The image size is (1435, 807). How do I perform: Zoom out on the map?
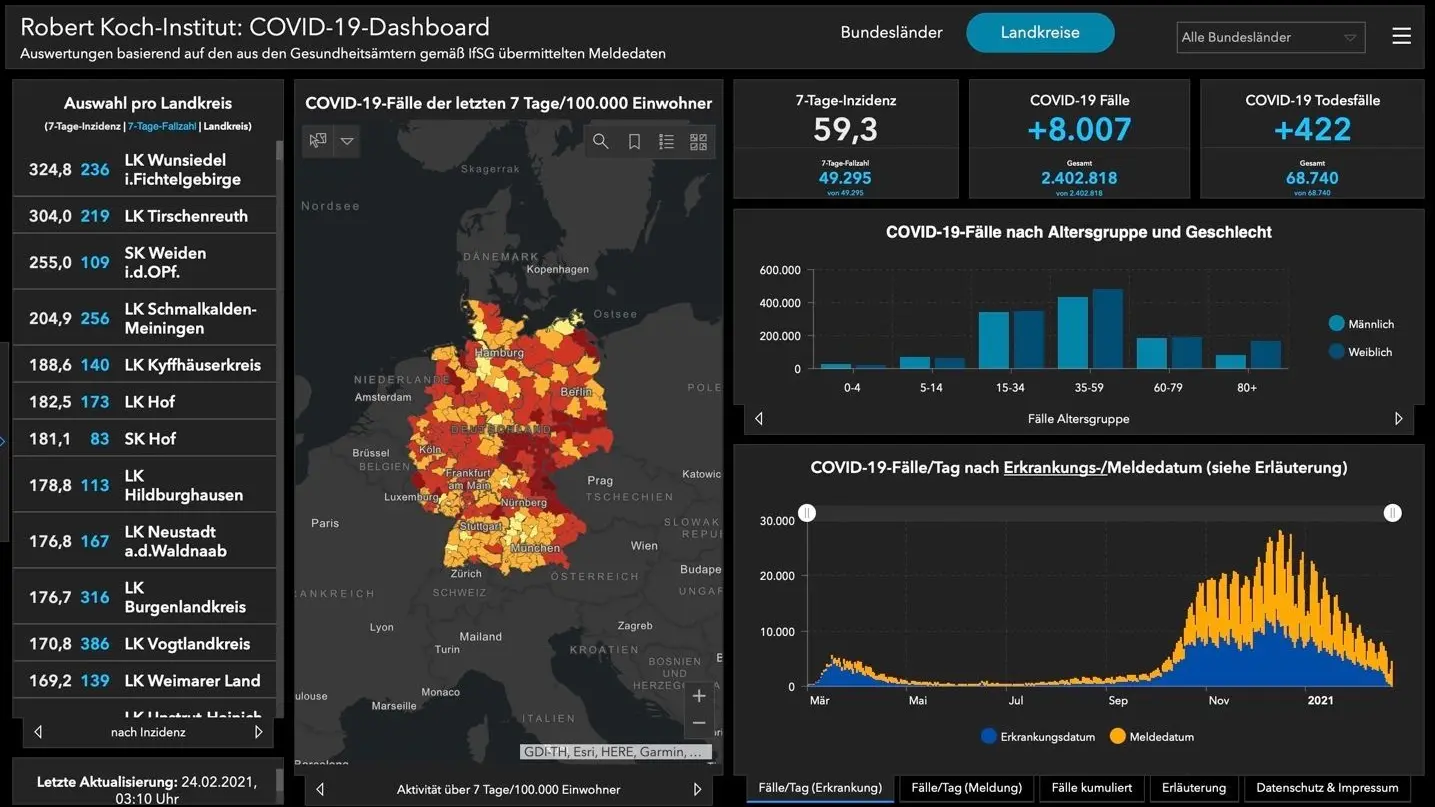(x=699, y=723)
